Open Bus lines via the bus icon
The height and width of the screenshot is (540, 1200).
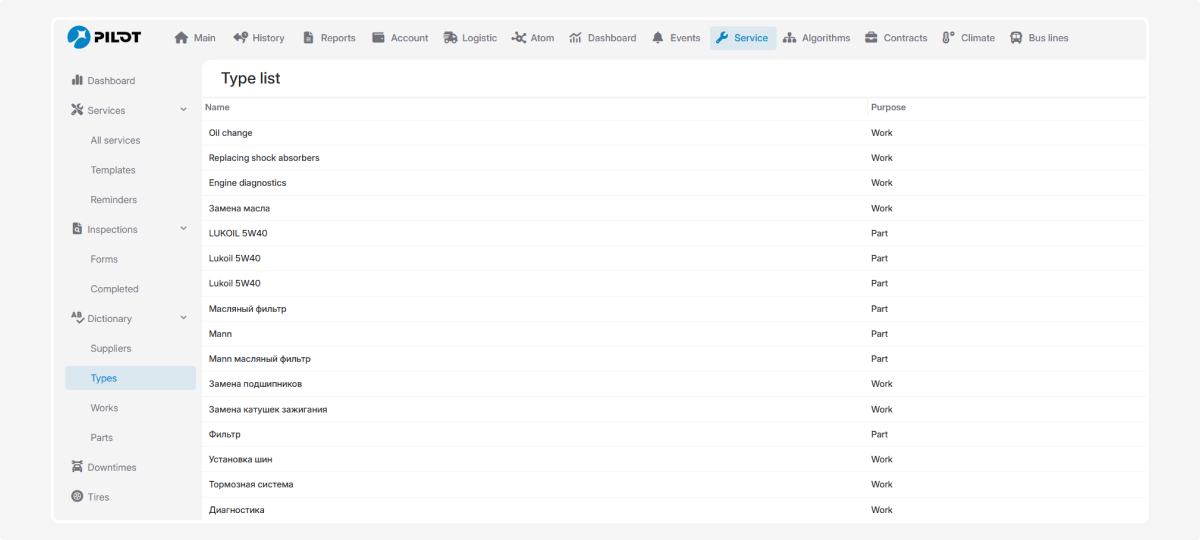click(1016, 38)
